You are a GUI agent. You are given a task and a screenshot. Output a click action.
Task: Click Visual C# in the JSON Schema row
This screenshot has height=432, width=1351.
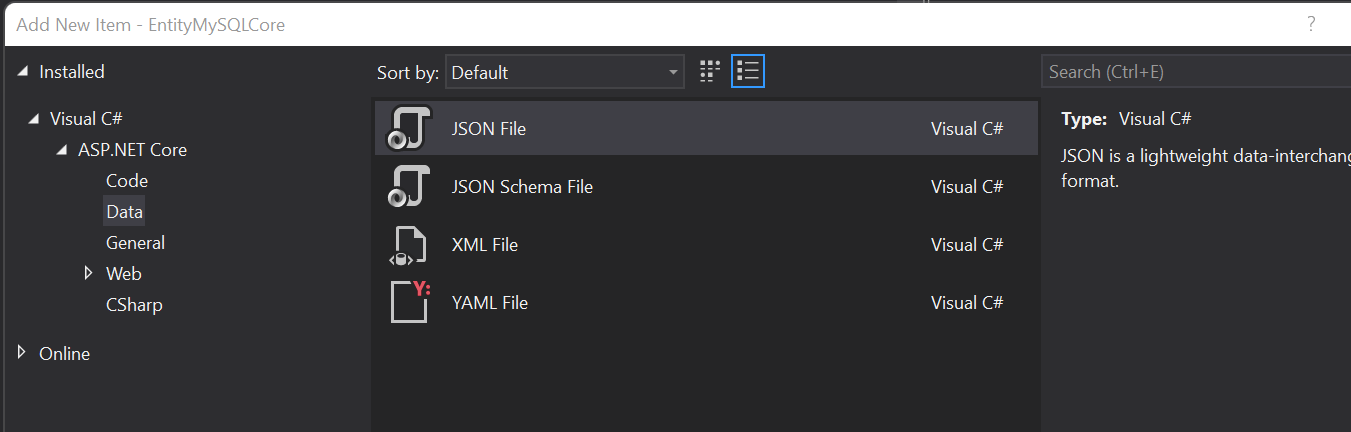(x=967, y=187)
